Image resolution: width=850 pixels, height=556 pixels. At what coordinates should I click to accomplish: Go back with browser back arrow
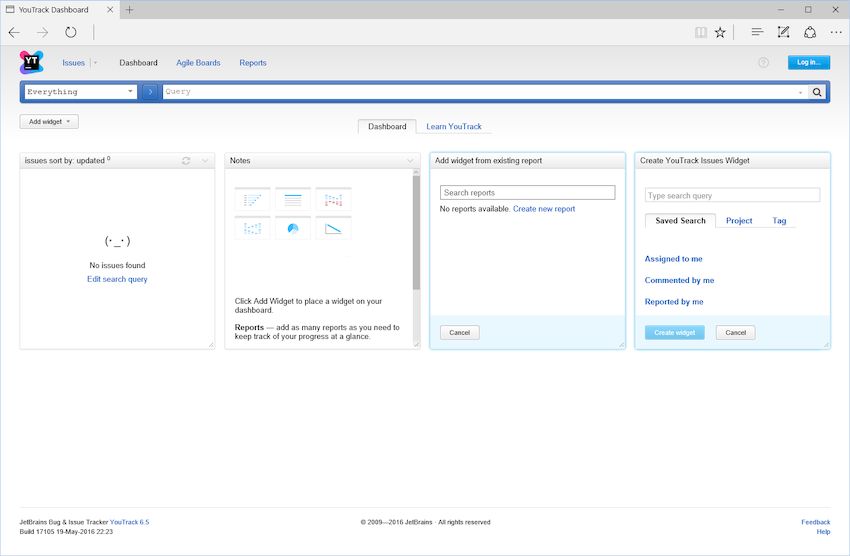14,33
